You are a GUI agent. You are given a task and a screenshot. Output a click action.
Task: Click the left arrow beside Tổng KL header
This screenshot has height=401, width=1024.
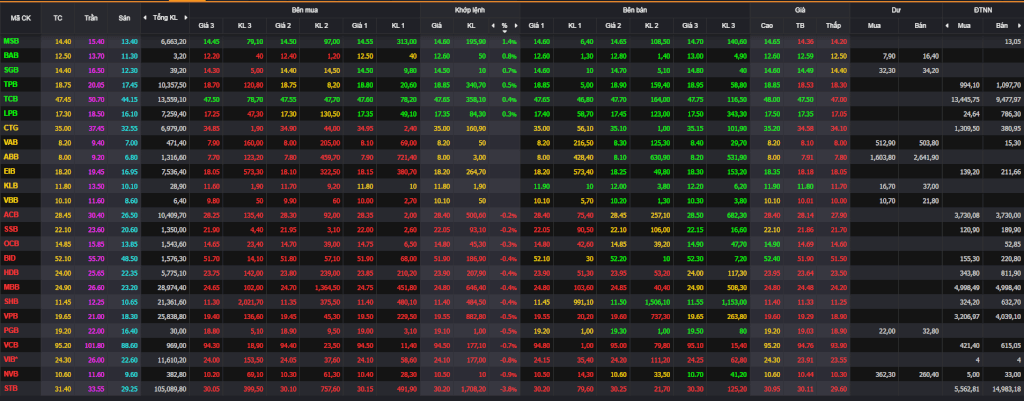point(145,18)
